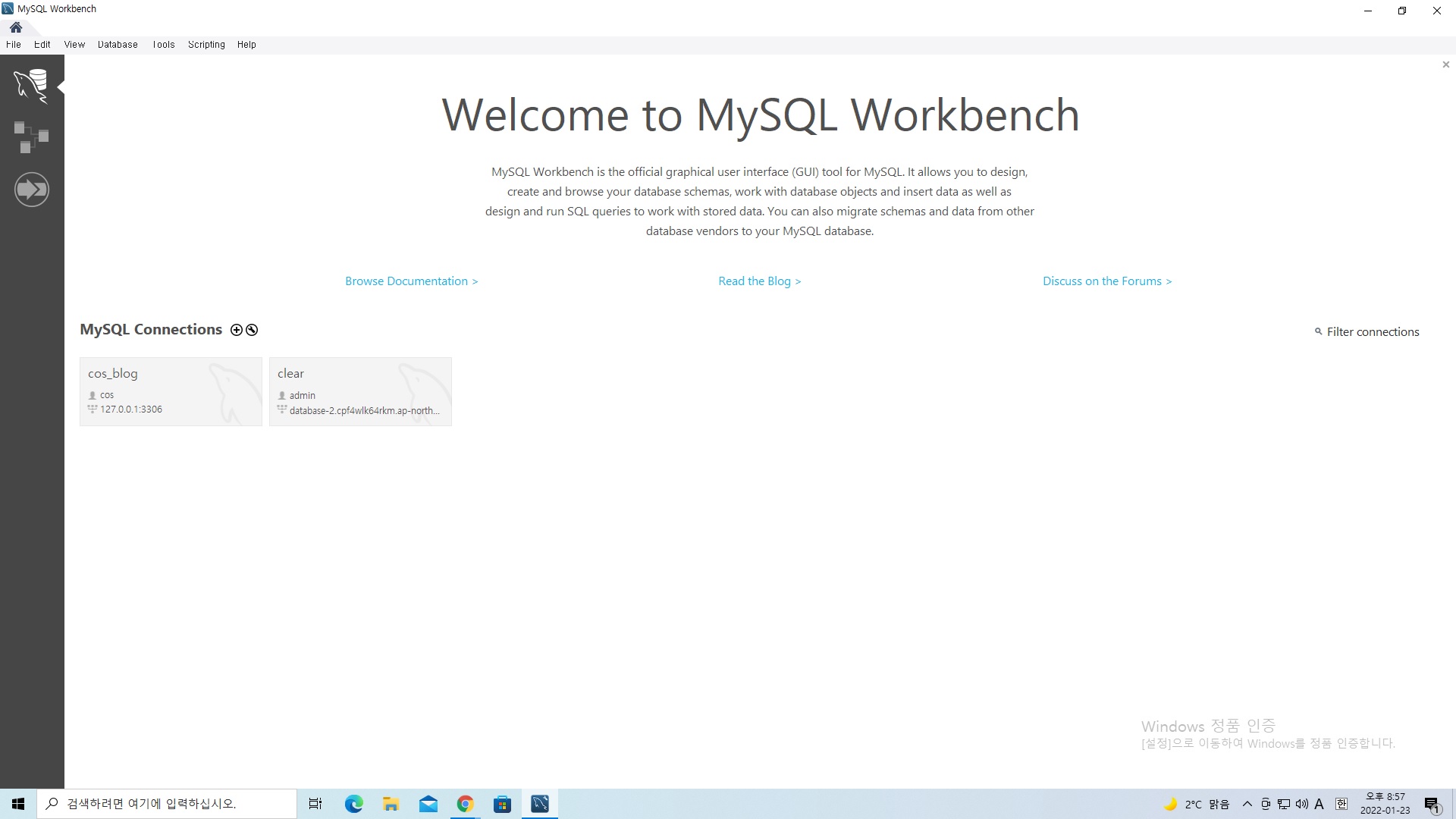The image size is (1456, 819).
Task: Open the clear connection tile
Action: pos(360,391)
